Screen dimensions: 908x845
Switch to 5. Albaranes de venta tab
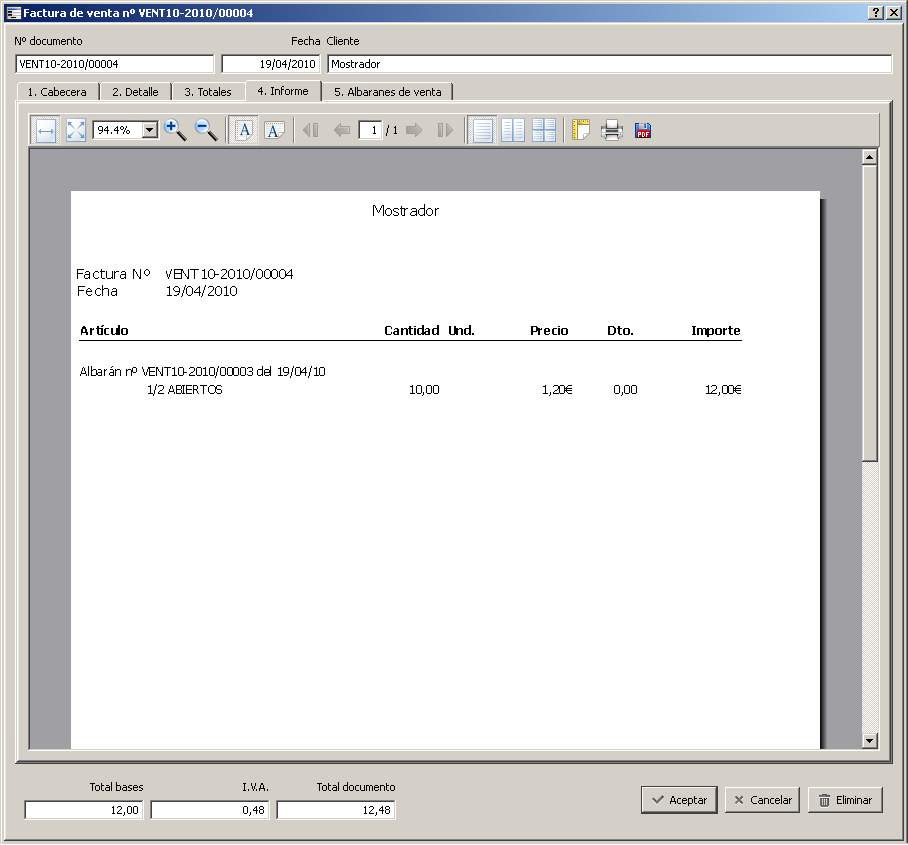coord(388,92)
